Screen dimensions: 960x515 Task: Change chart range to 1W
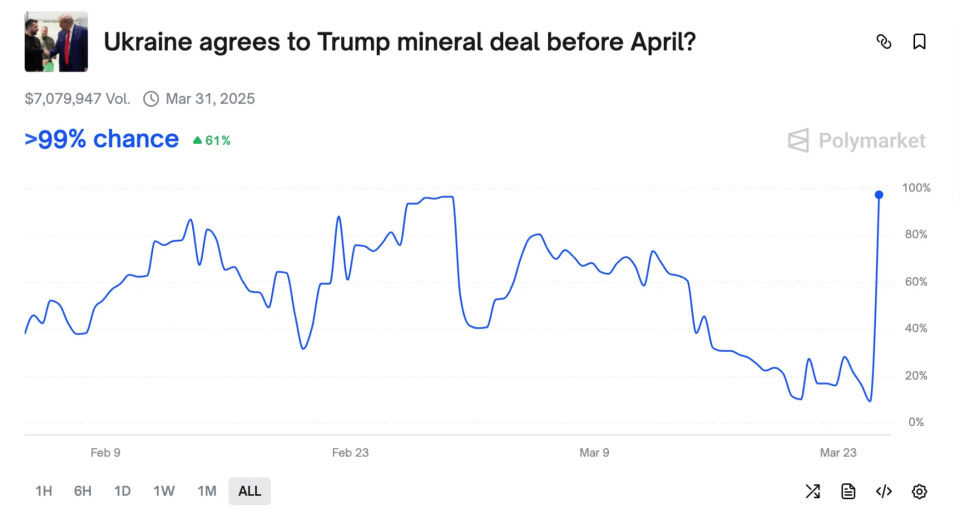coord(164,491)
